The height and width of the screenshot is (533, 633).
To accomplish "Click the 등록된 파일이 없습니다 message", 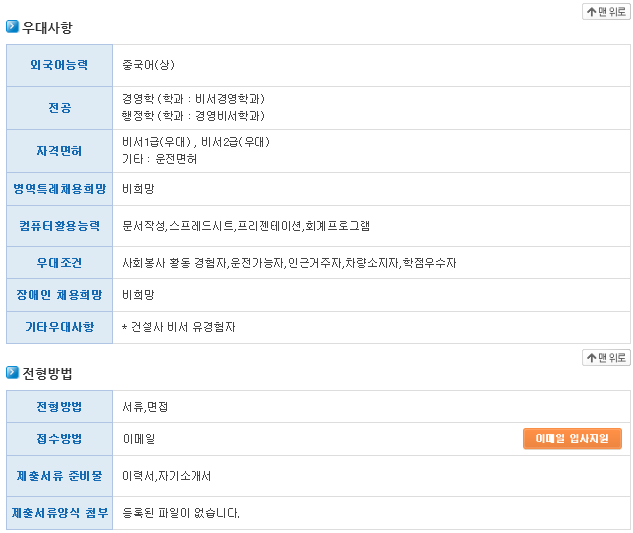I will pos(180,513).
